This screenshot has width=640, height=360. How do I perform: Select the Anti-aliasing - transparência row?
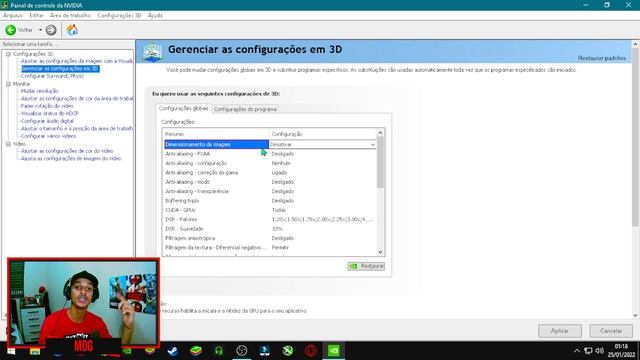[270, 191]
